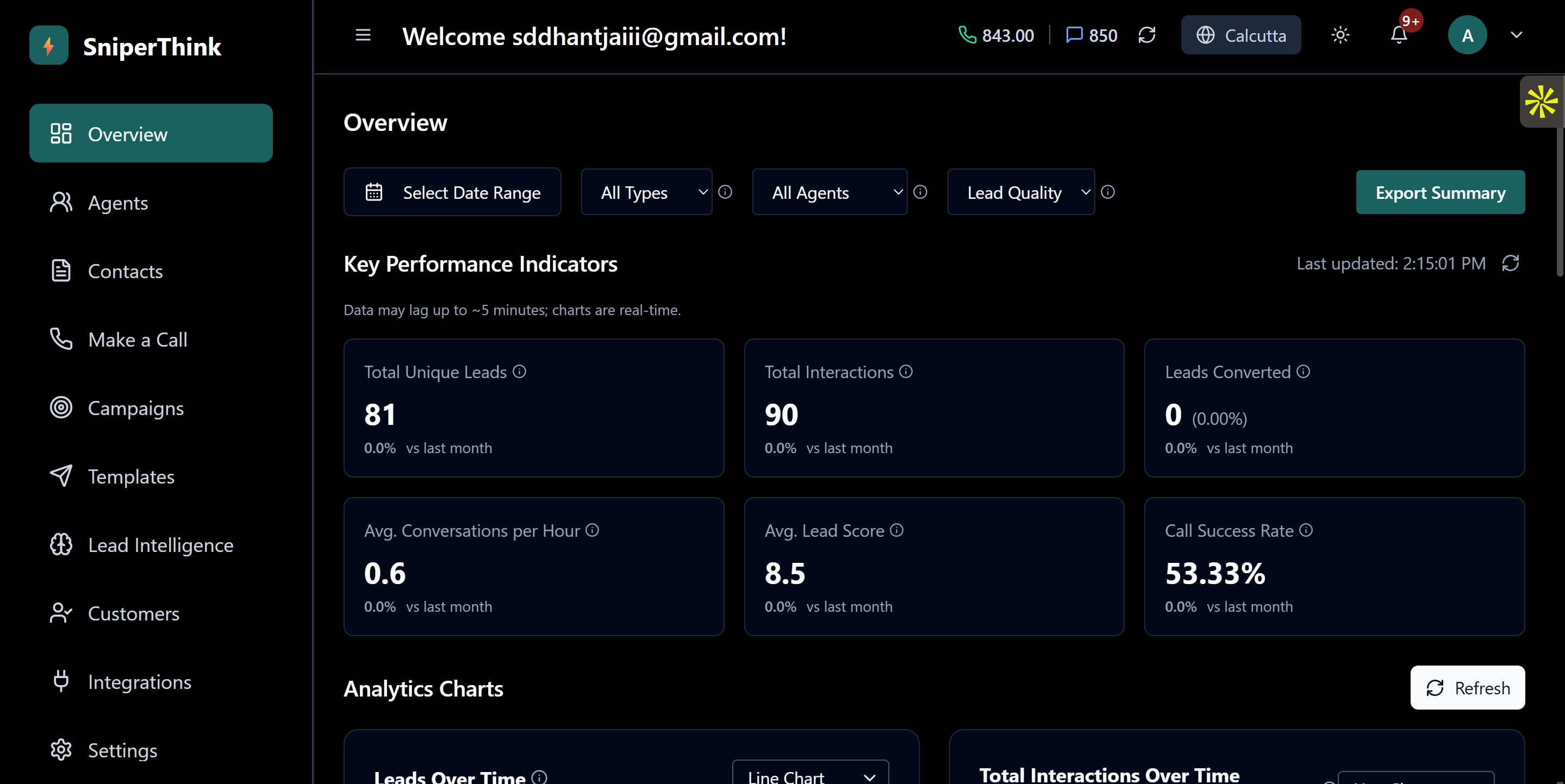Go to Agents in sidebar
This screenshot has width=1565, height=784.
151,202
